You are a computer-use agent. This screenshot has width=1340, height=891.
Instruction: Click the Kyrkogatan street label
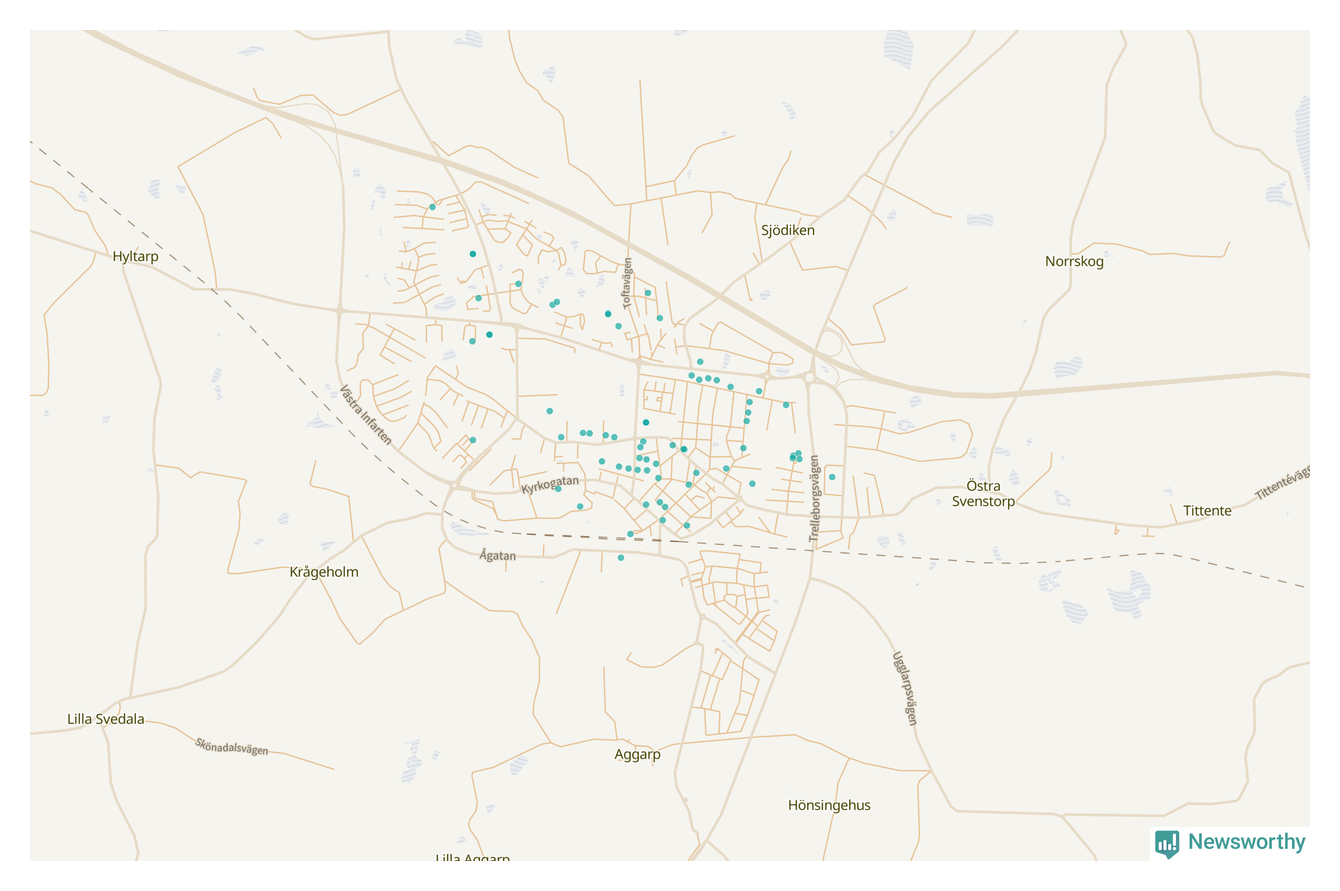point(550,487)
